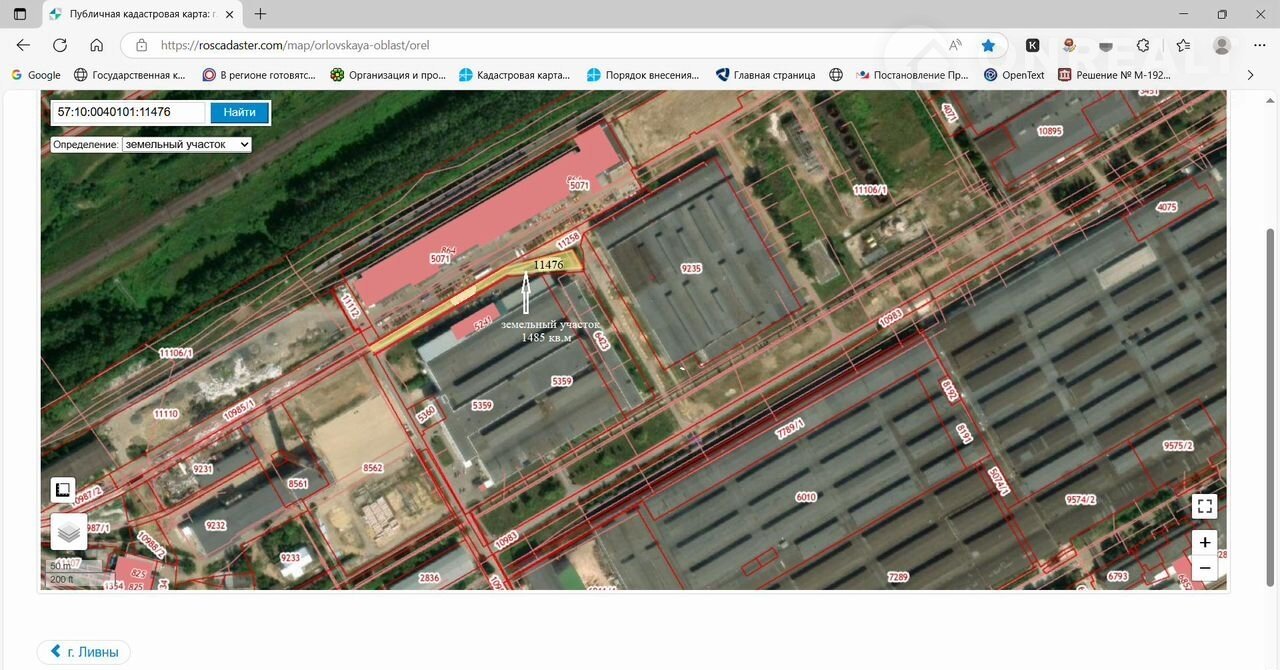Viewport: 1280px width, 670px height.
Task: Go to browser home page
Action: [97, 45]
